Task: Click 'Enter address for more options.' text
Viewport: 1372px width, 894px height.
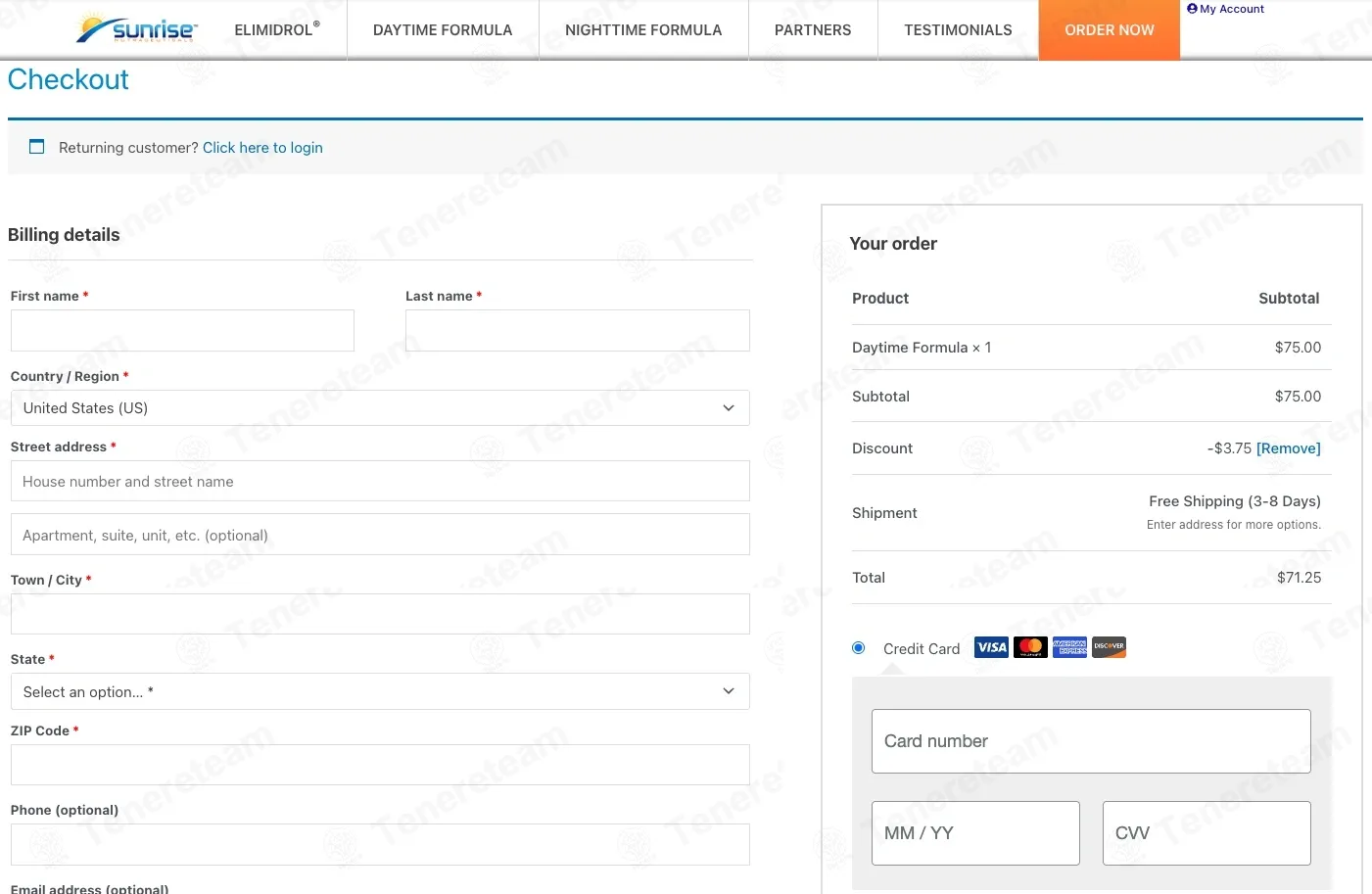Action: click(x=1234, y=525)
